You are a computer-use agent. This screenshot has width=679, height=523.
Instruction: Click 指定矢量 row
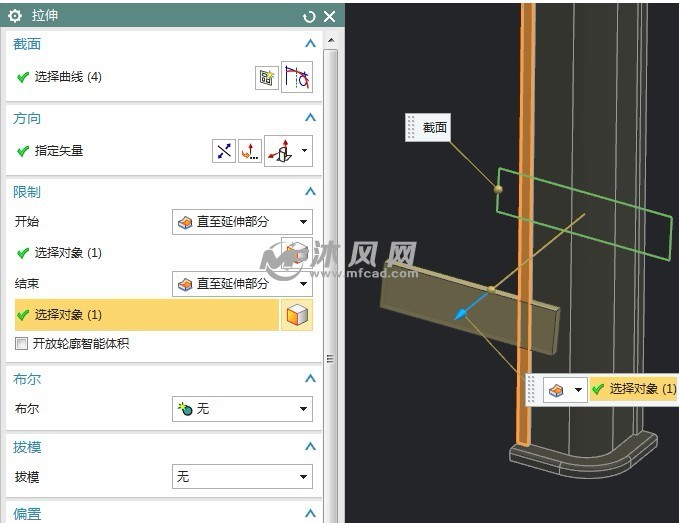click(59, 151)
